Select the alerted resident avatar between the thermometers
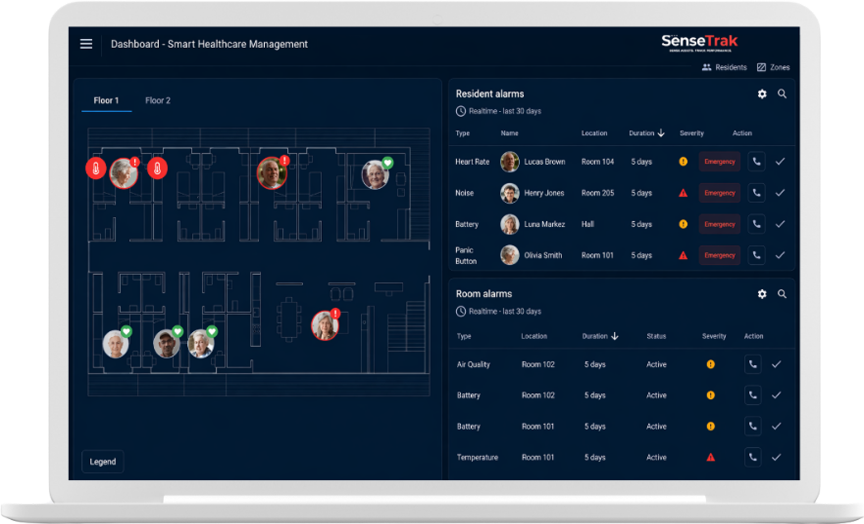Screen dimensions: 864x524 click(x=124, y=174)
